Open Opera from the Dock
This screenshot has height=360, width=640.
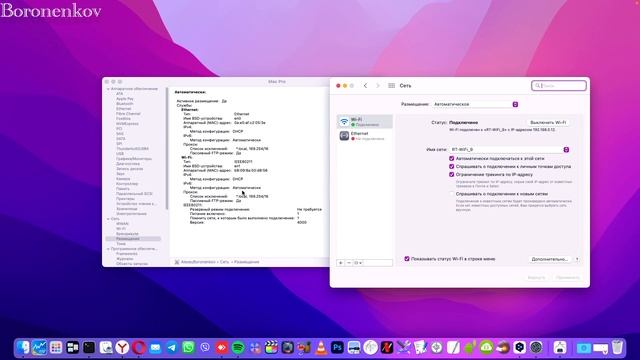click(139, 347)
